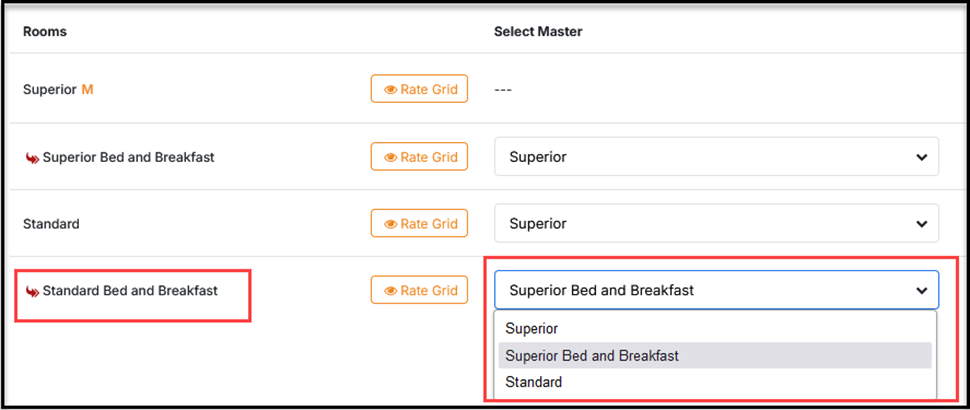This screenshot has width=970, height=410.
Task: Expand the Standard row's Select Master dropdown
Action: (x=716, y=224)
